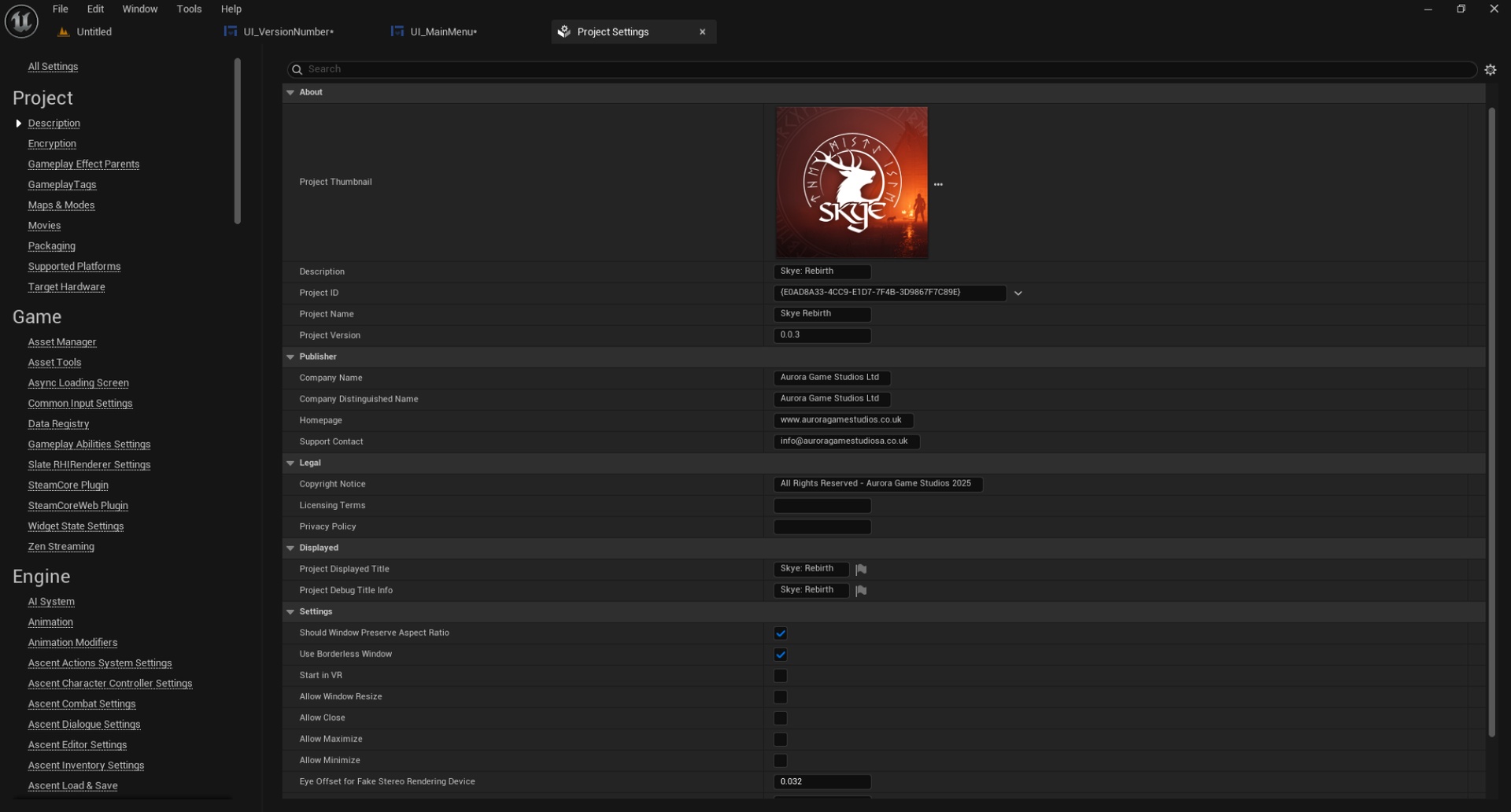The width and height of the screenshot is (1511, 812).
Task: Open Common Input Settings
Action: 80,404
